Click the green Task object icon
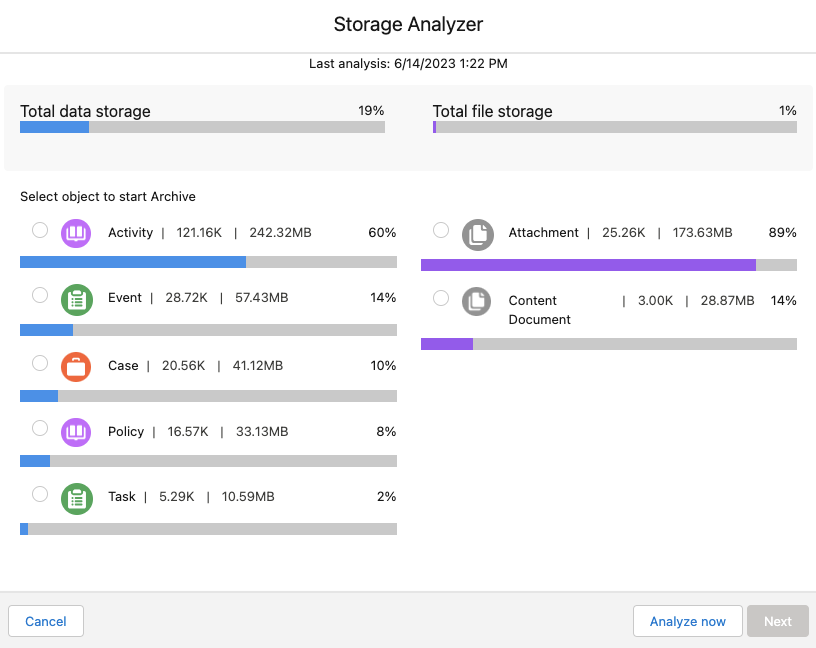 point(77,498)
